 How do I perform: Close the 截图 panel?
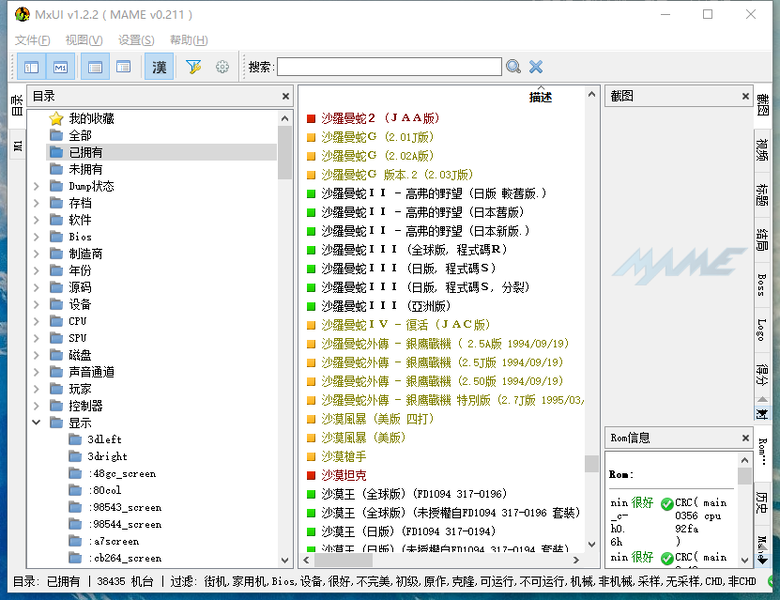(x=745, y=96)
